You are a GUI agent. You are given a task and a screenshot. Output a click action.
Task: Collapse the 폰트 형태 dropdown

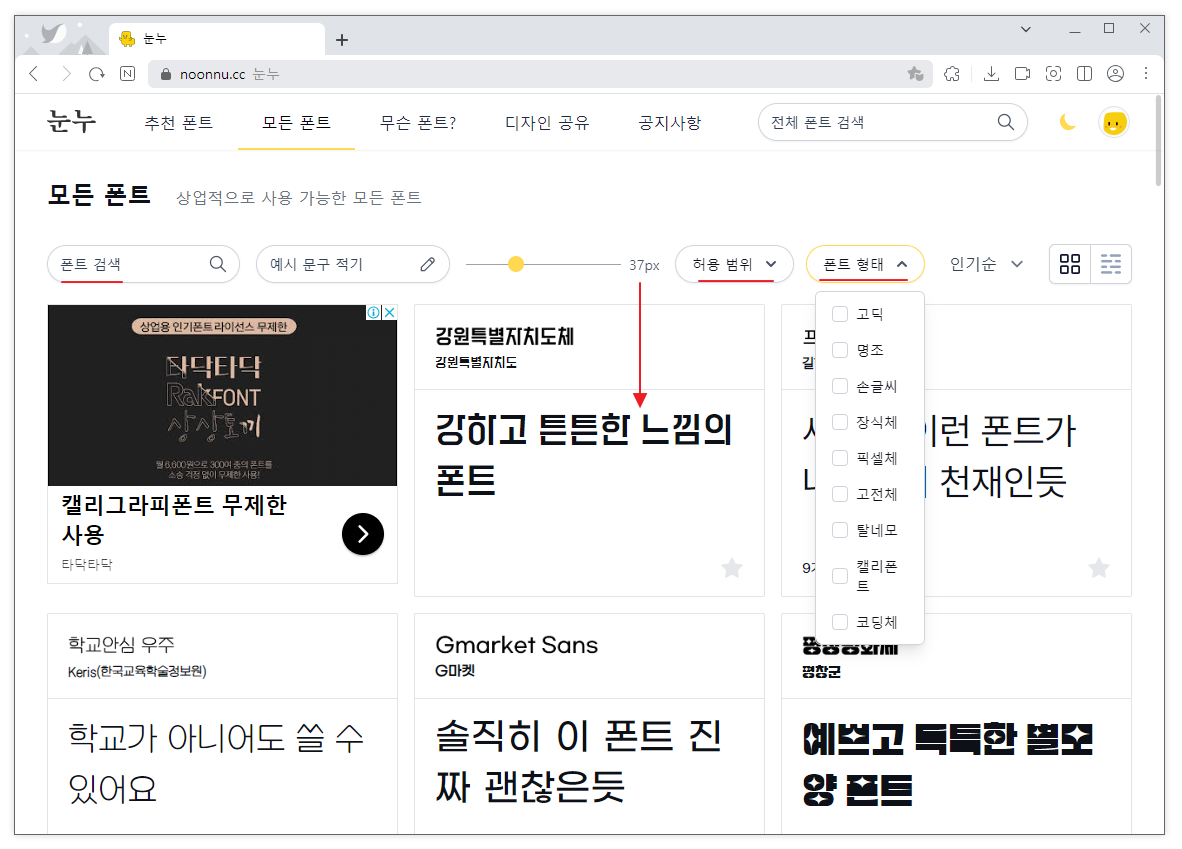point(865,264)
